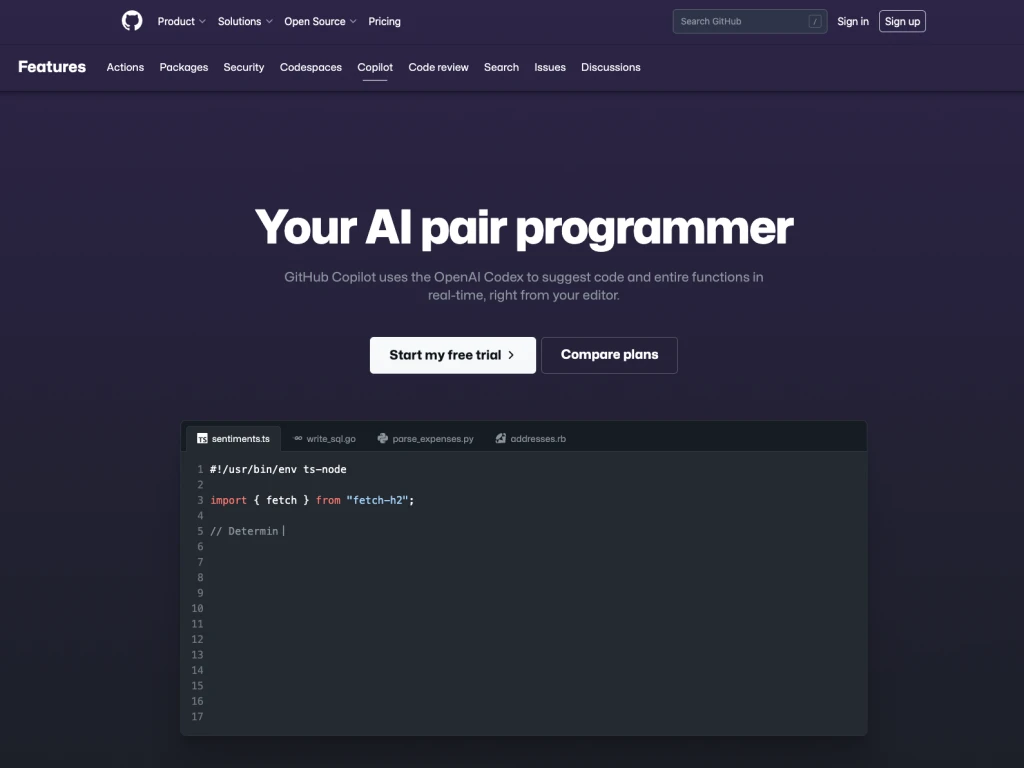Click Start my free trial button
This screenshot has width=1024, height=768.
click(x=453, y=355)
